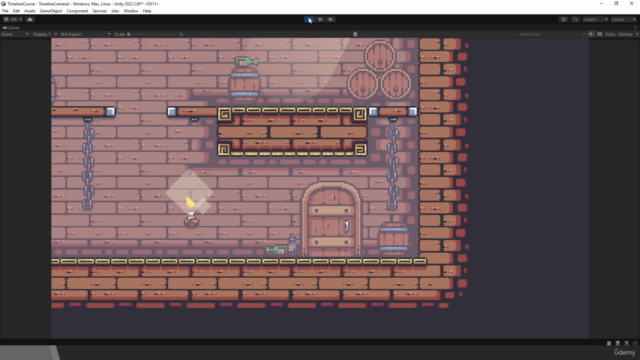Open the Assets menu
The width and height of the screenshot is (640, 360).
click(x=29, y=11)
